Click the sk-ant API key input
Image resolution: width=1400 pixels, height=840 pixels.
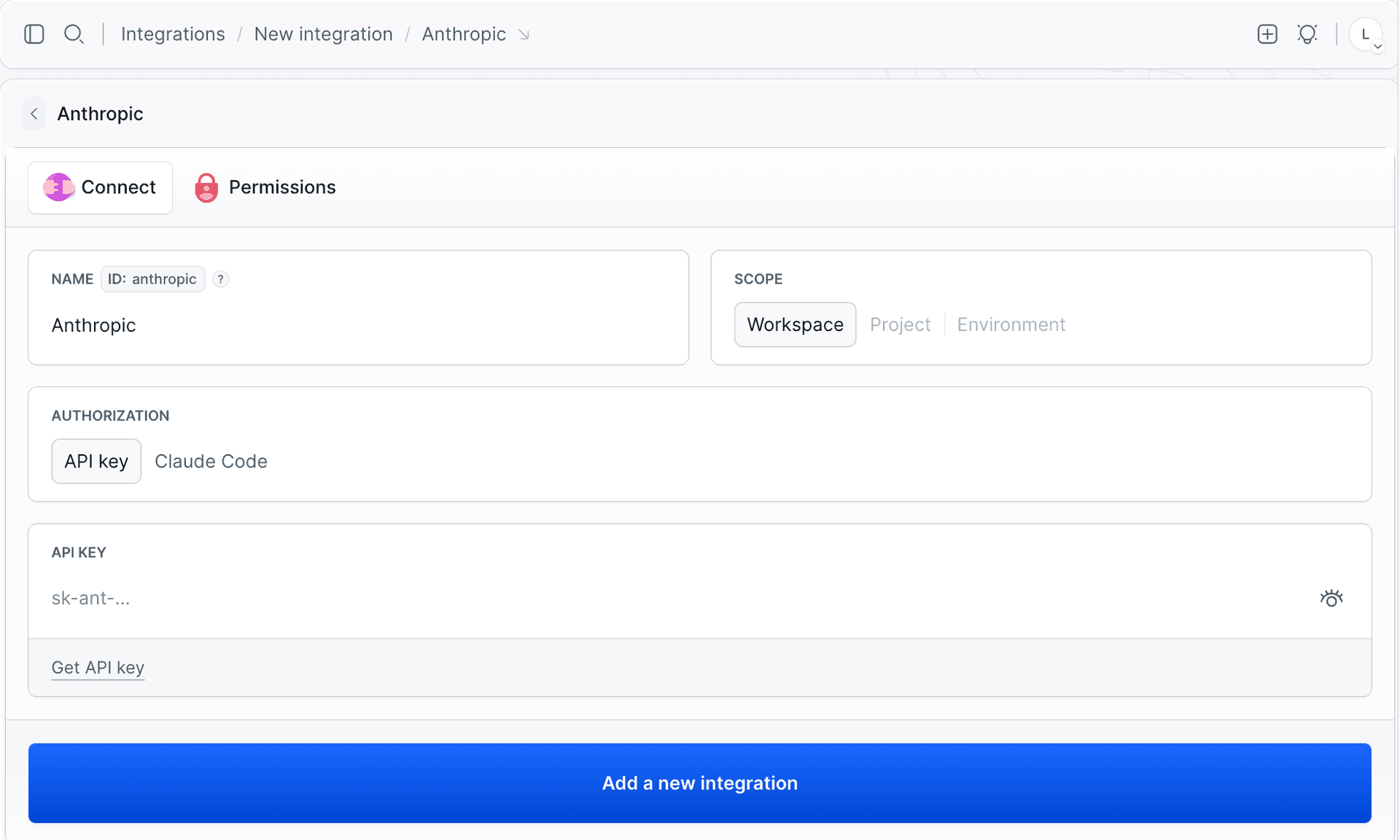click(678, 599)
